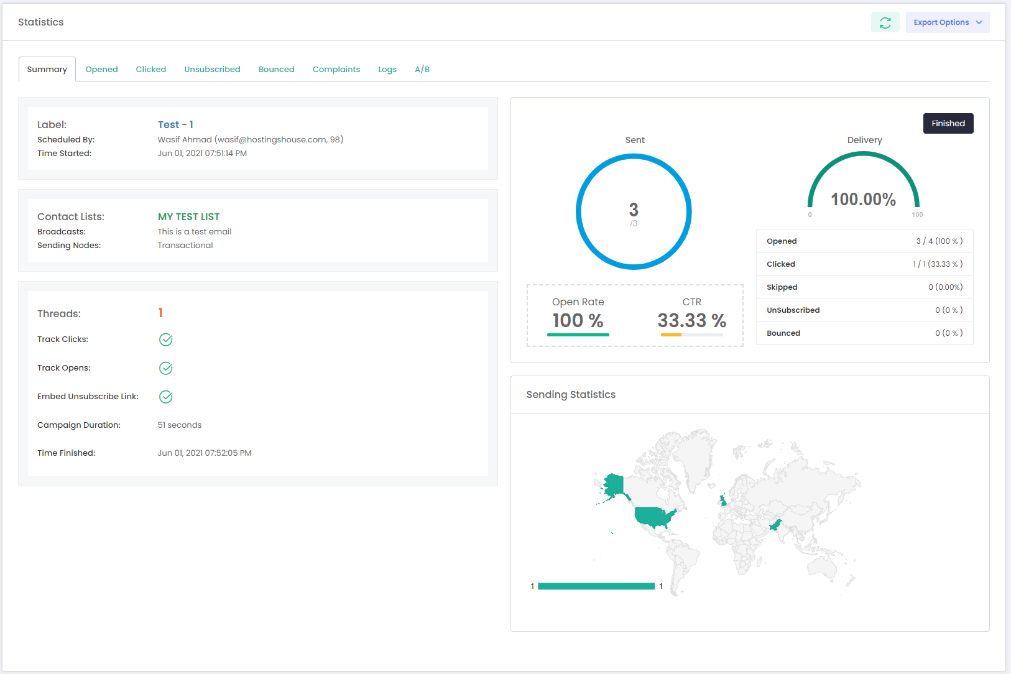Click the Skipped row in delivery stats
This screenshot has height=674, width=1011.
point(864,287)
